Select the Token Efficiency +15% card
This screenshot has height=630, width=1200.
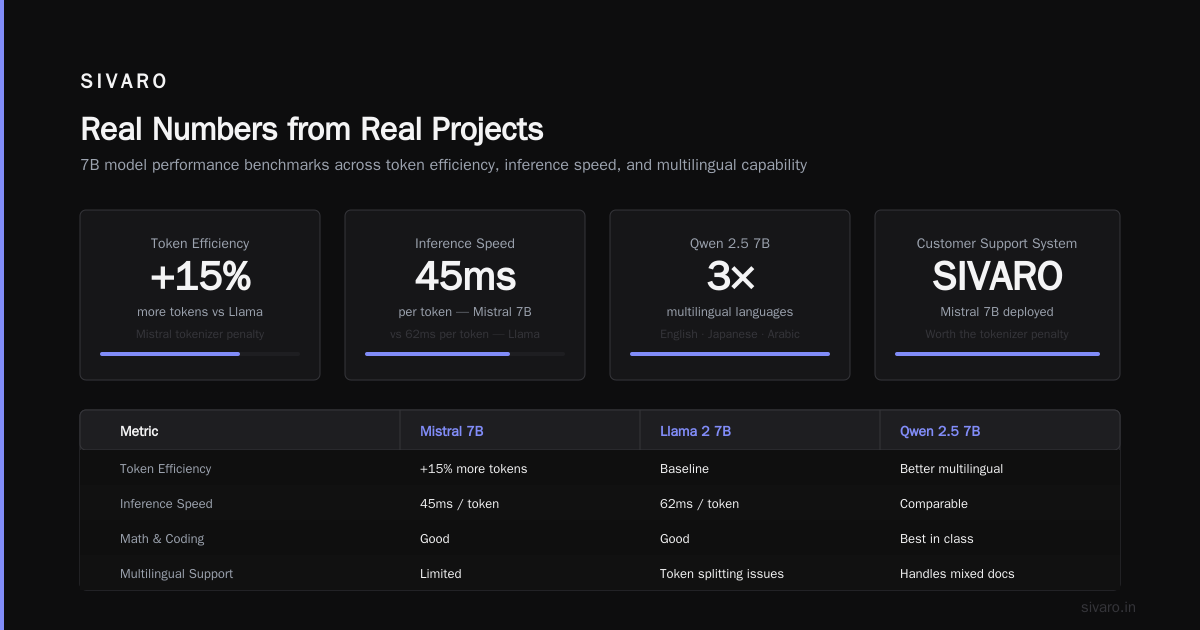click(200, 295)
